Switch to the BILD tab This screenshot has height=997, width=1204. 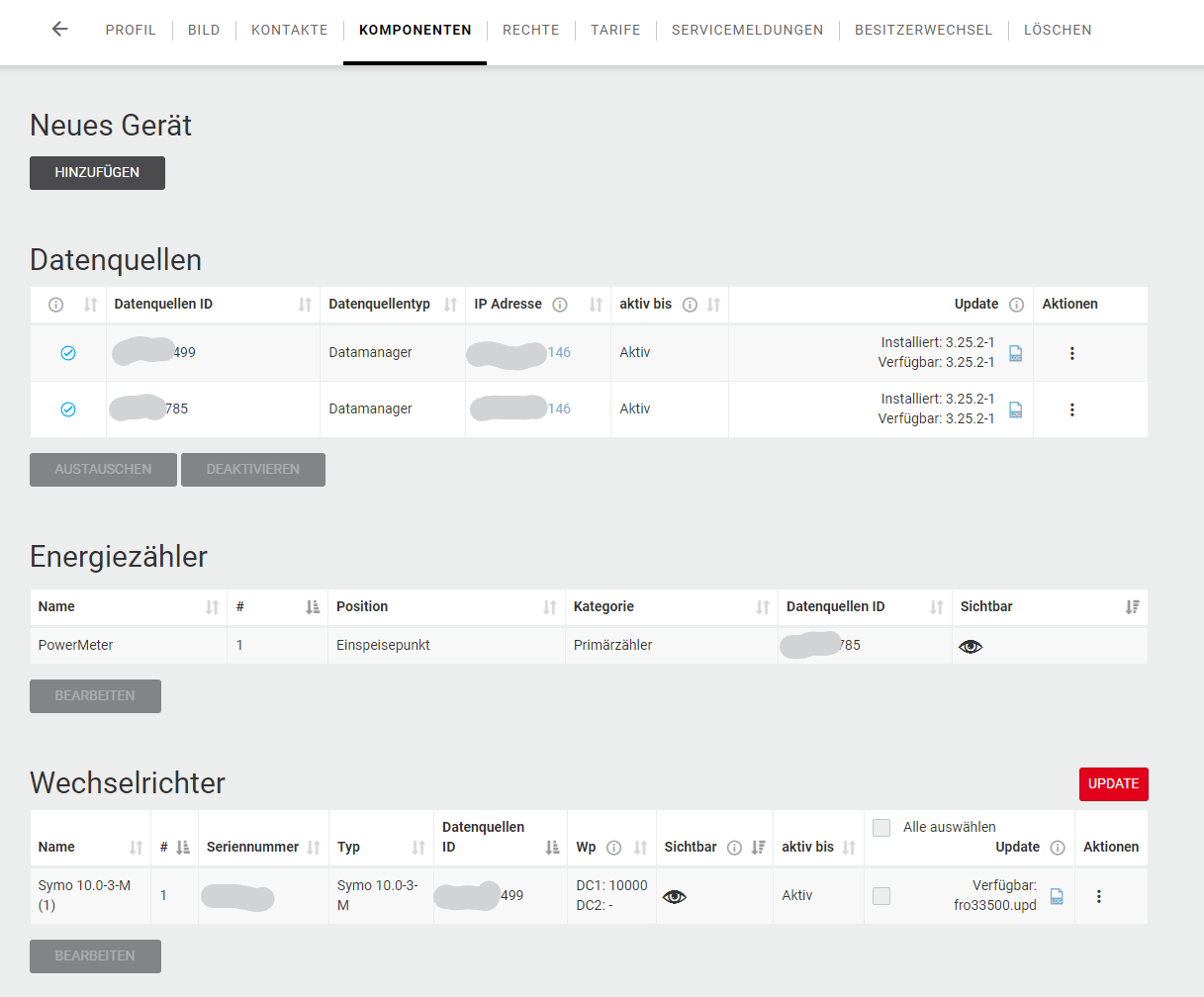point(204,30)
